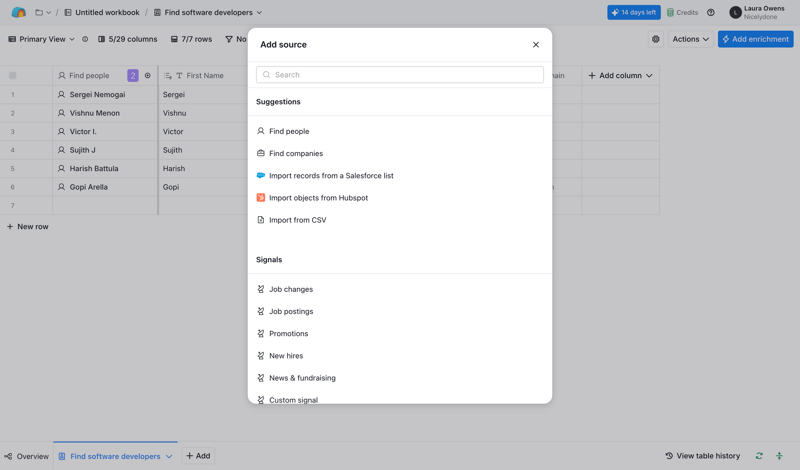This screenshot has height=470, width=800.
Task: Open table settings gear icon
Action: [656, 39]
